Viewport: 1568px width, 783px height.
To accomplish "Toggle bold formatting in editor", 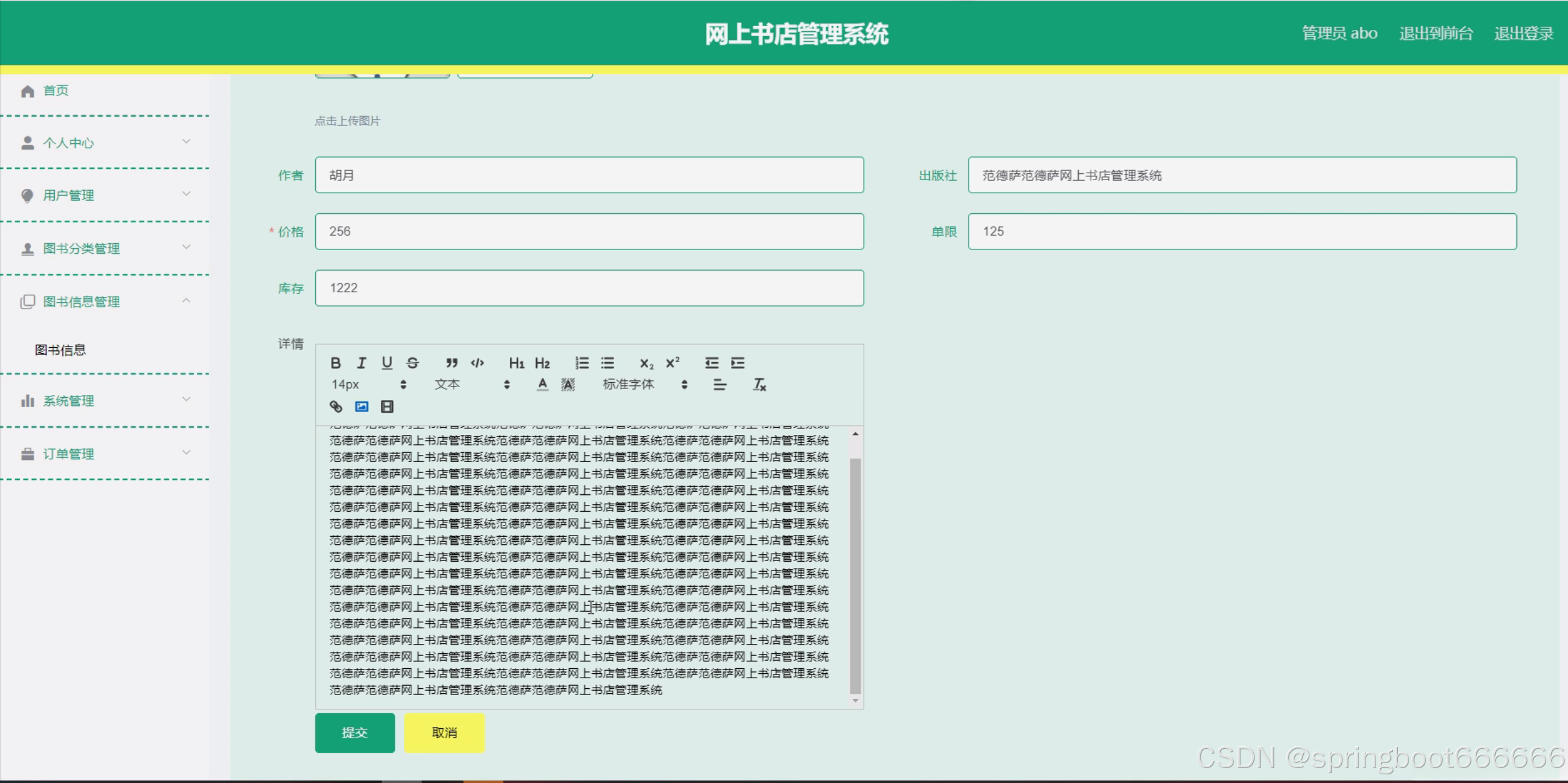I will [335, 363].
